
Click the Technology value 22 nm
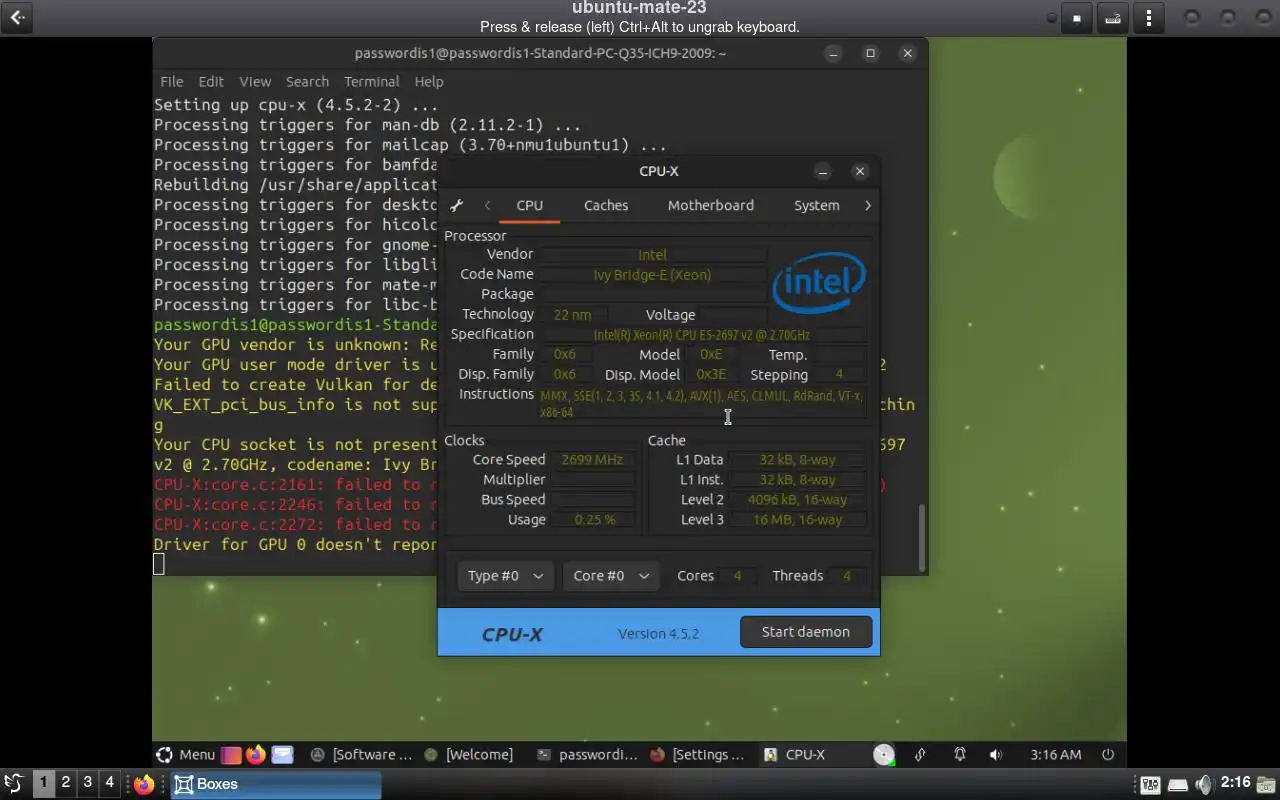coord(573,315)
